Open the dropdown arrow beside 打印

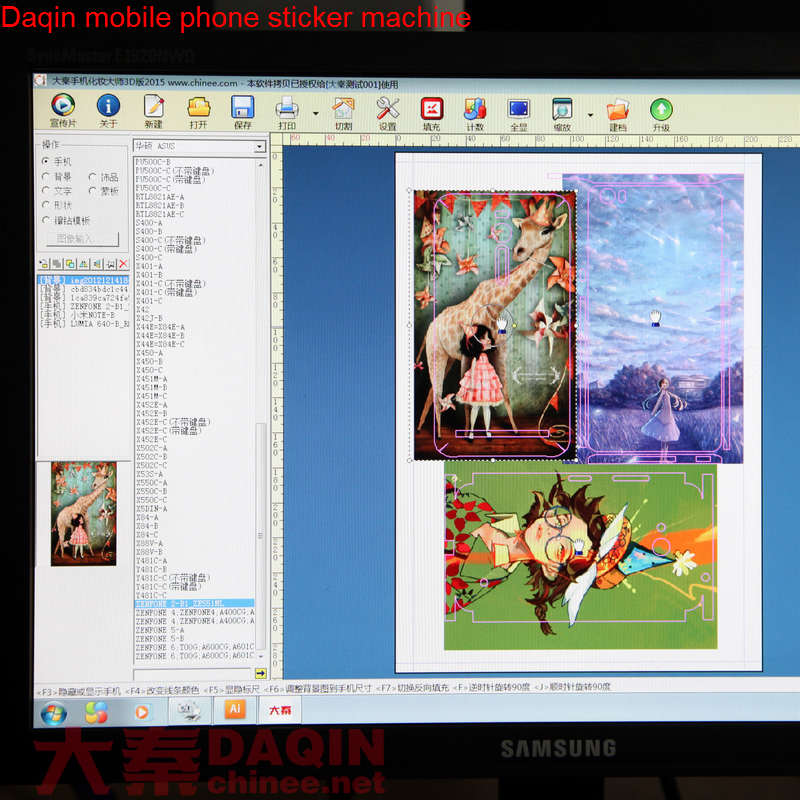point(316,113)
